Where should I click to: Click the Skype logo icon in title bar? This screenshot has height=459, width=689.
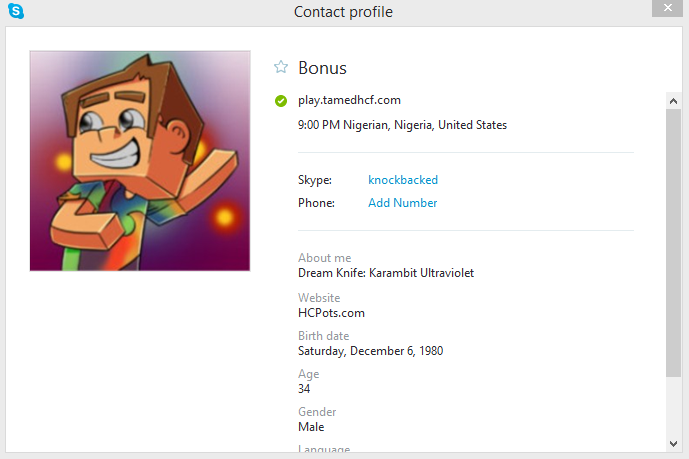pyautogui.click(x=16, y=12)
